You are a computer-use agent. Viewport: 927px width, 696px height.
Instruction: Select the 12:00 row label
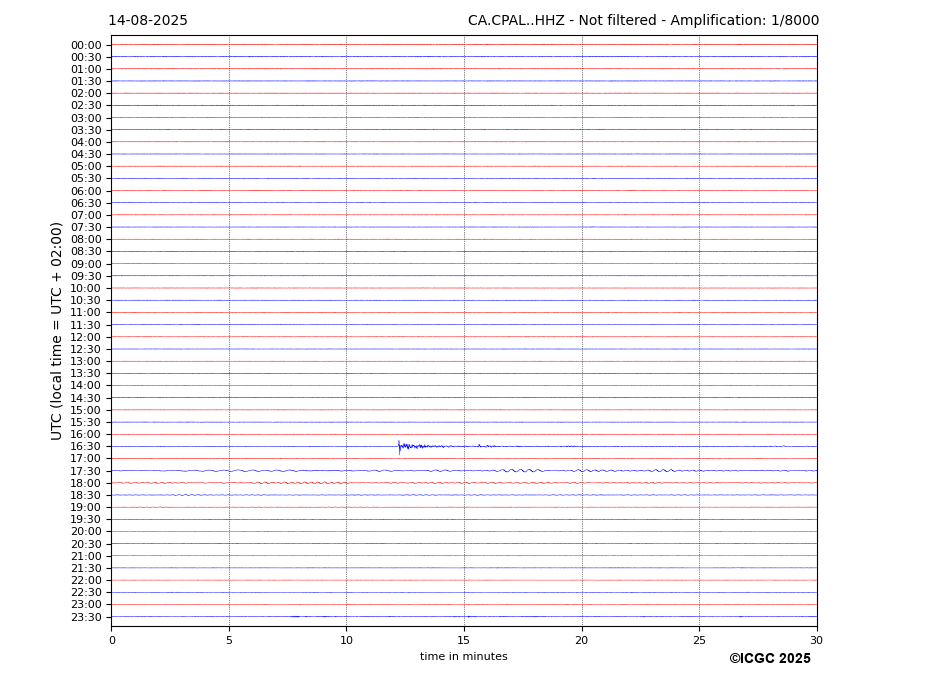[86, 337]
